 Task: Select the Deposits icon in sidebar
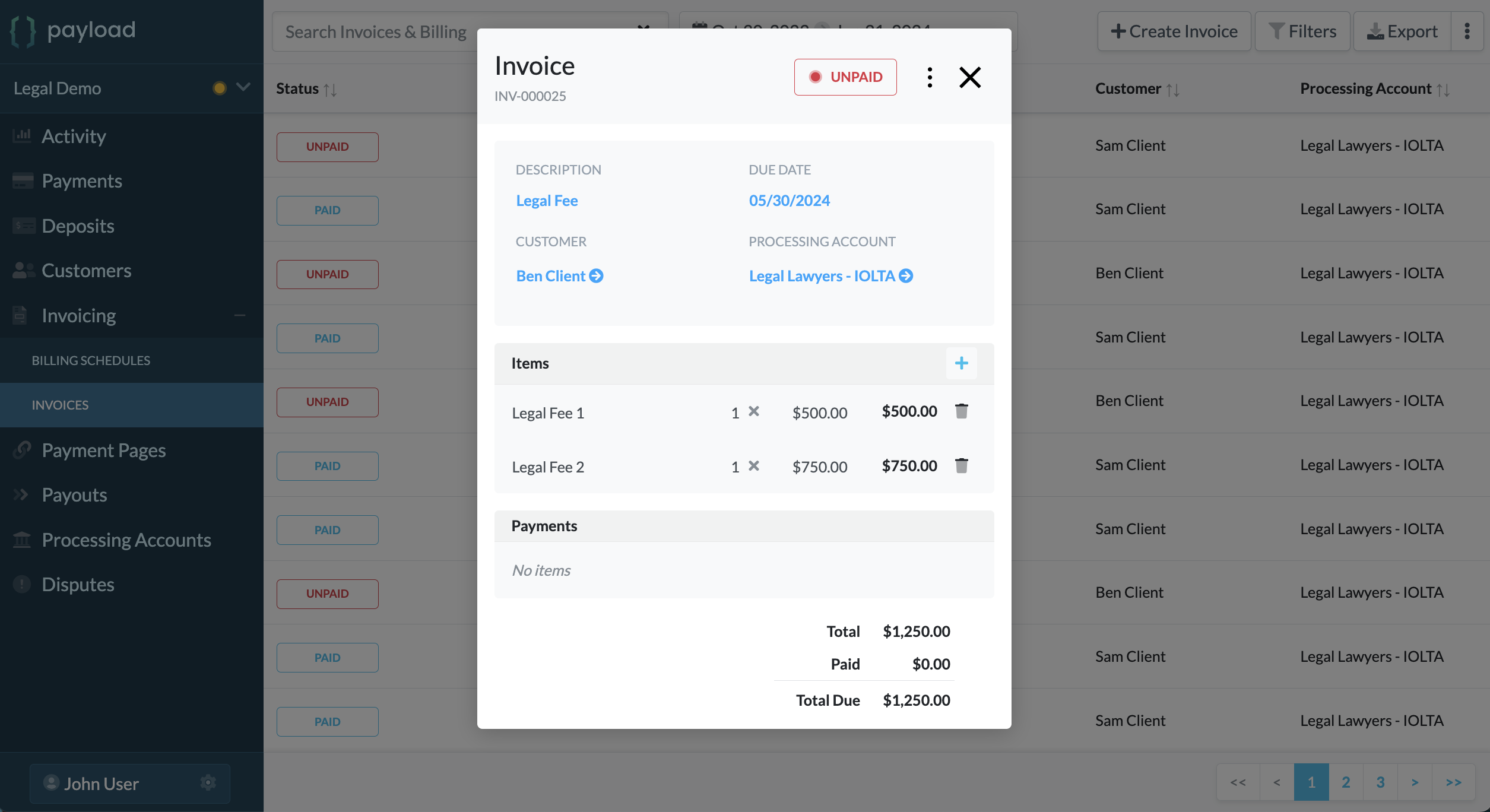[23, 226]
